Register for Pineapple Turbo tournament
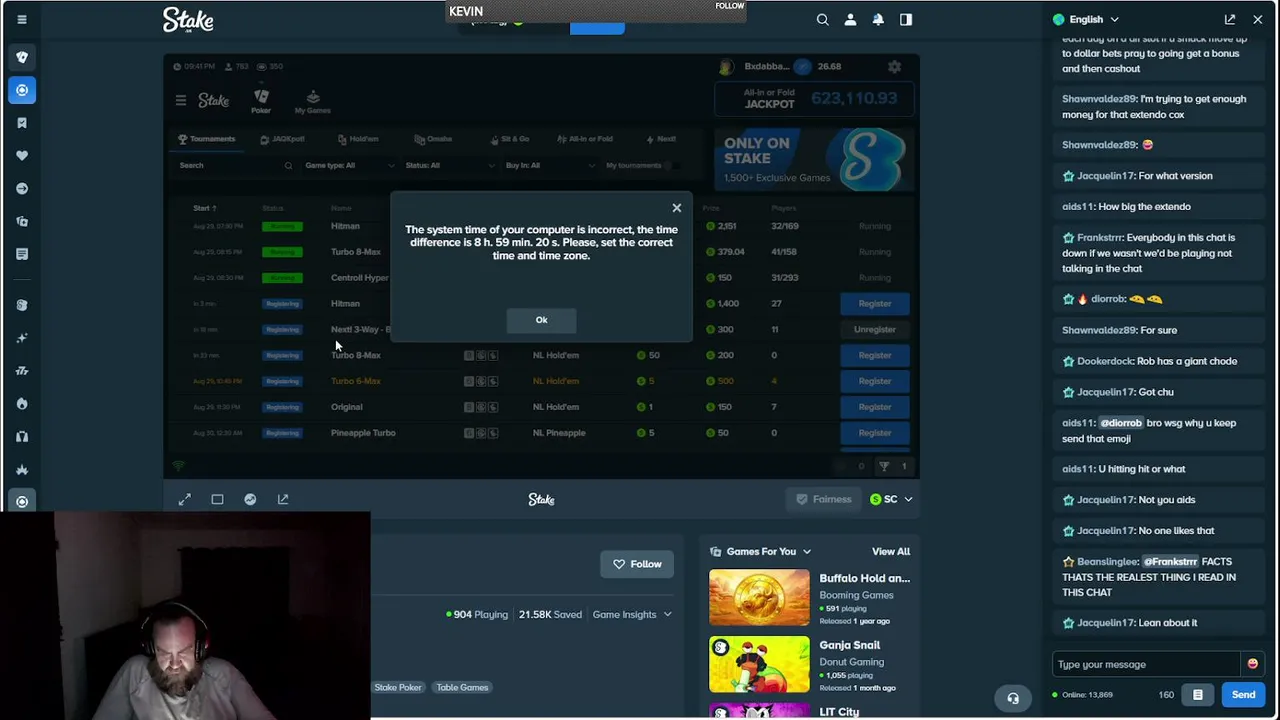The height and width of the screenshot is (720, 1280). click(x=875, y=433)
